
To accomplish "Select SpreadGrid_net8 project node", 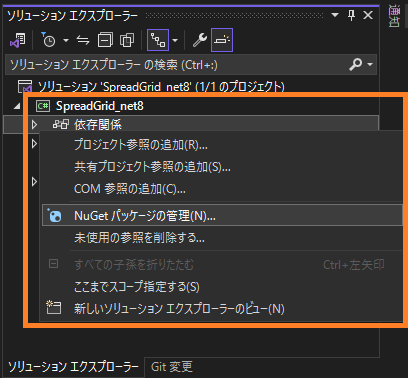I will tap(100, 106).
